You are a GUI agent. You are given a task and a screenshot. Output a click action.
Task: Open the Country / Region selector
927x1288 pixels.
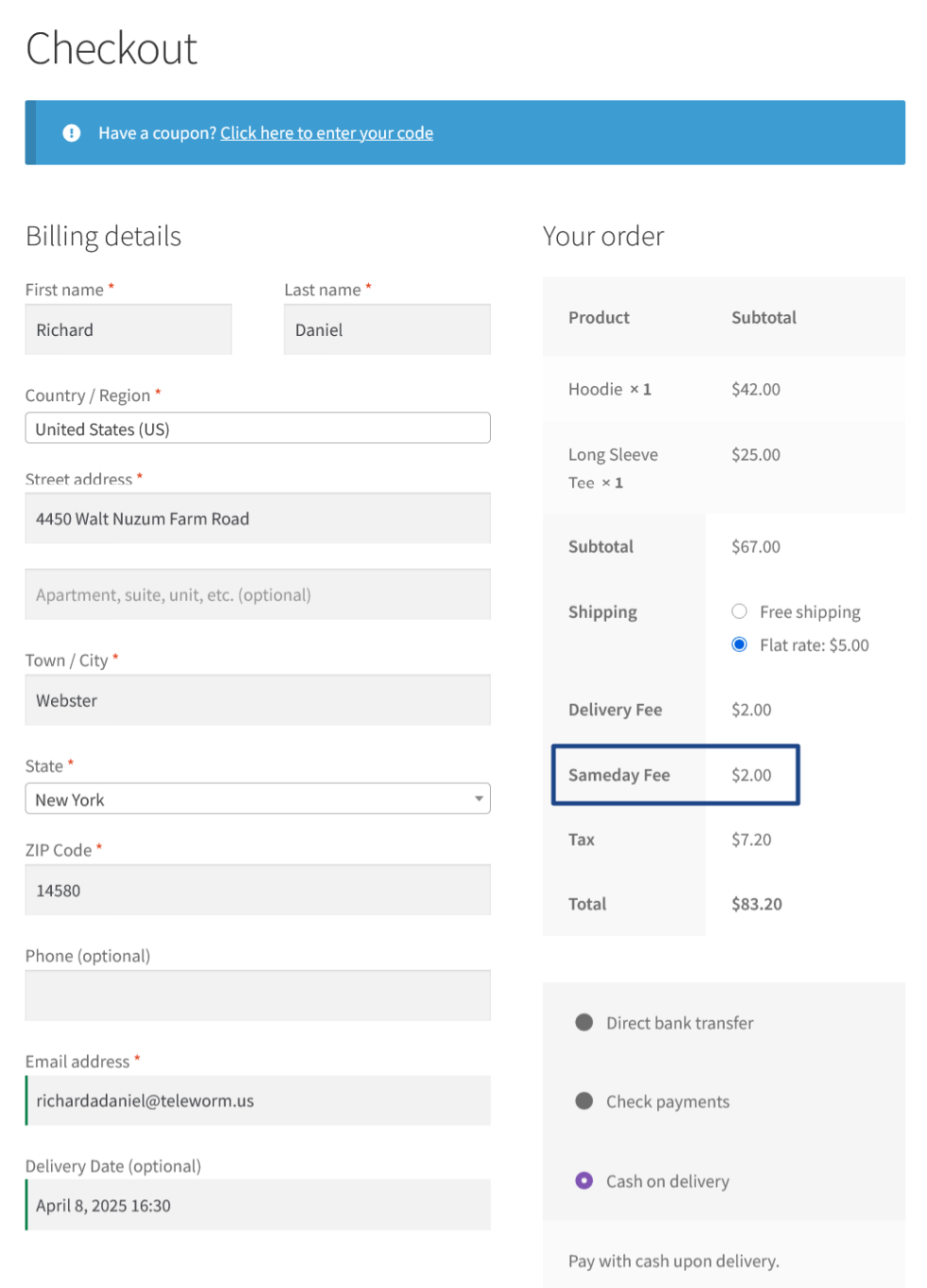point(257,429)
